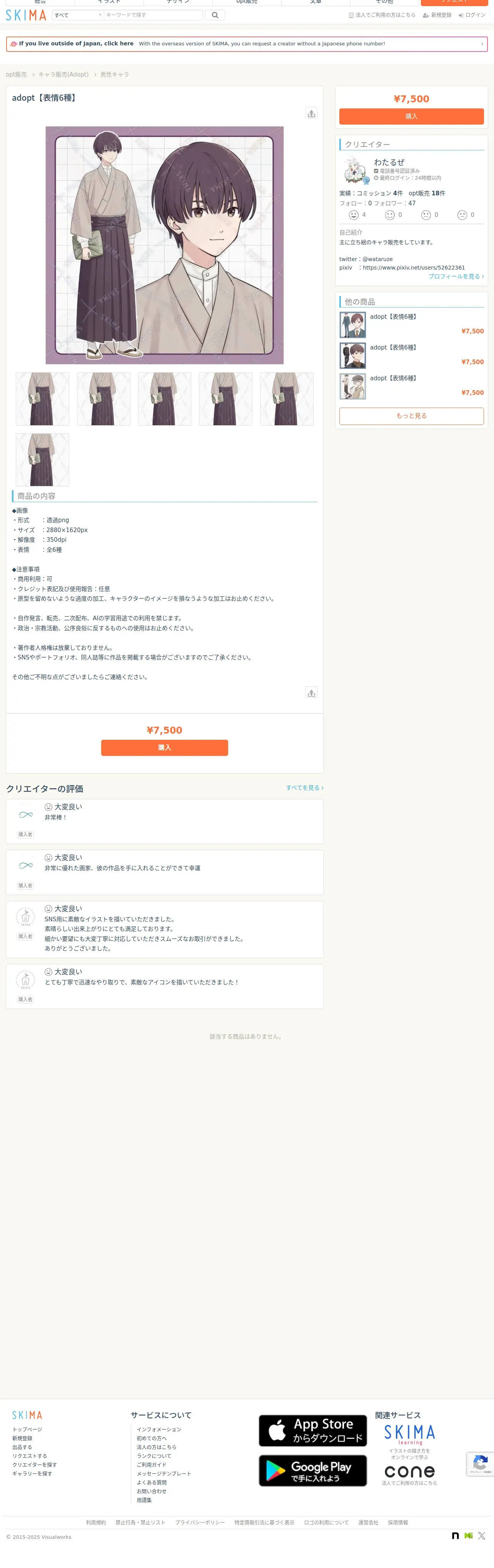Image resolution: width=494 pixels, height=1568 pixels.
Task: Select the first expression thumbnail
Action: (x=43, y=399)
